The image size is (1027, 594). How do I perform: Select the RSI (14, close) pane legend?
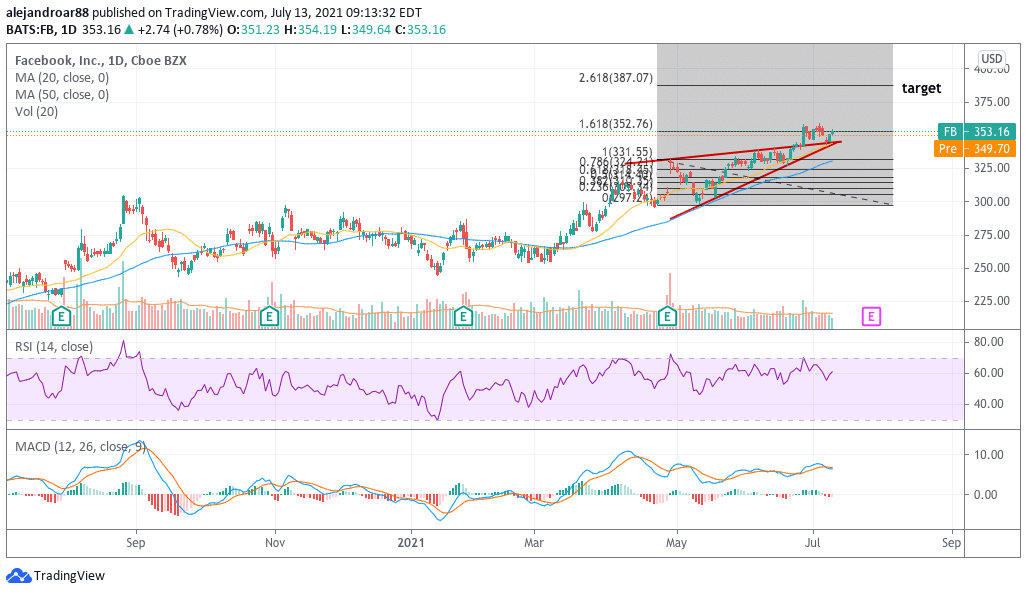(x=54, y=346)
